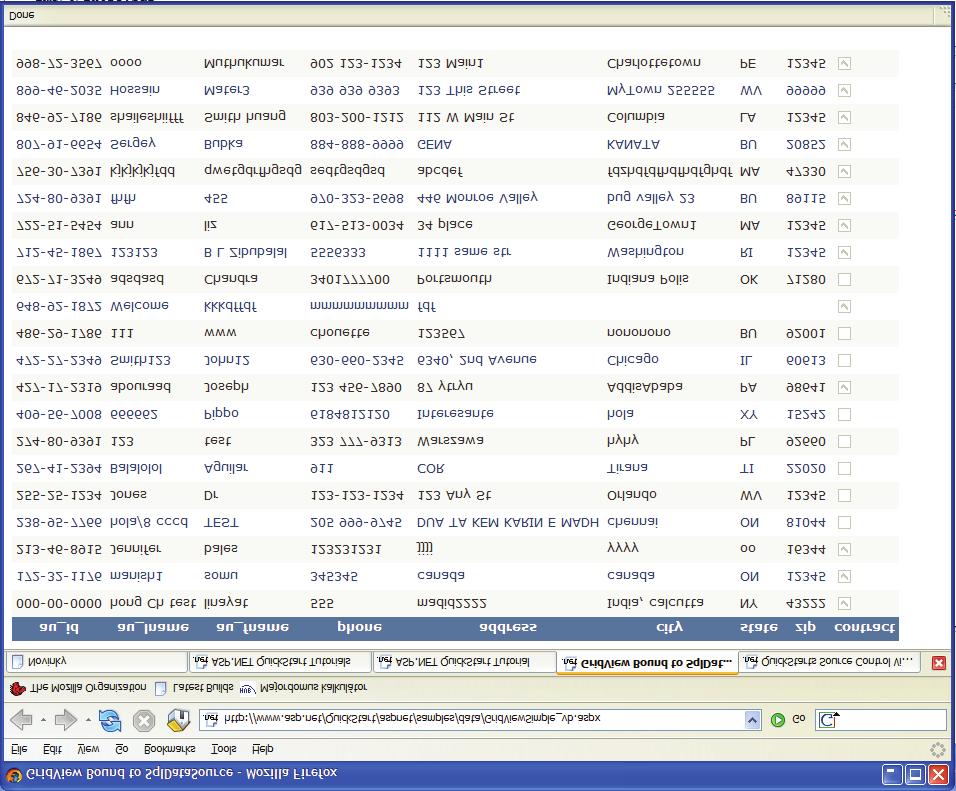Click the Latest Builds bookmark page icon
Viewport: 956px width, 791px height.
click(x=160, y=689)
